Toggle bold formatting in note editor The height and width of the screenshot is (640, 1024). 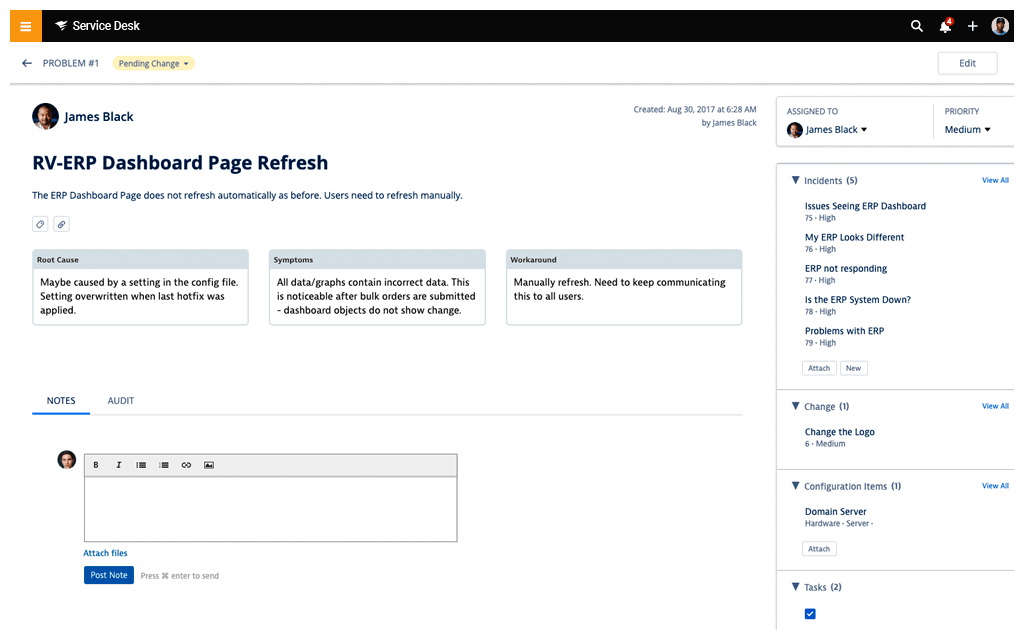[x=96, y=465]
